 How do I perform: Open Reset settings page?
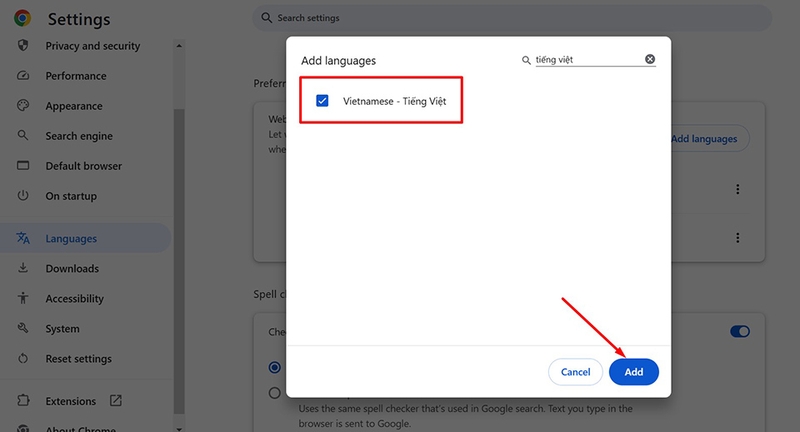tap(79, 359)
